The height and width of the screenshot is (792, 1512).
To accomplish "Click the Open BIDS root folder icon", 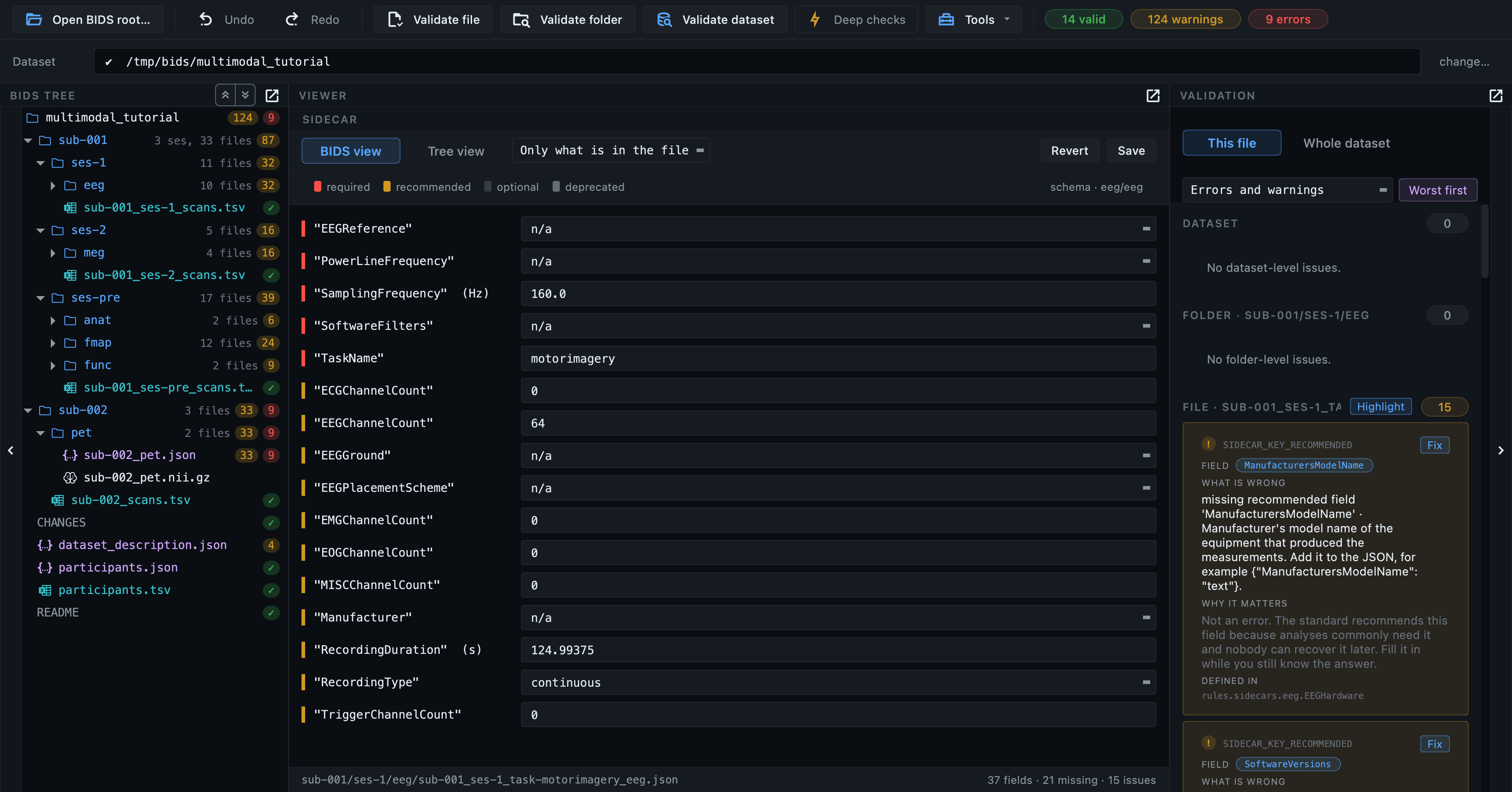I will pos(34,19).
